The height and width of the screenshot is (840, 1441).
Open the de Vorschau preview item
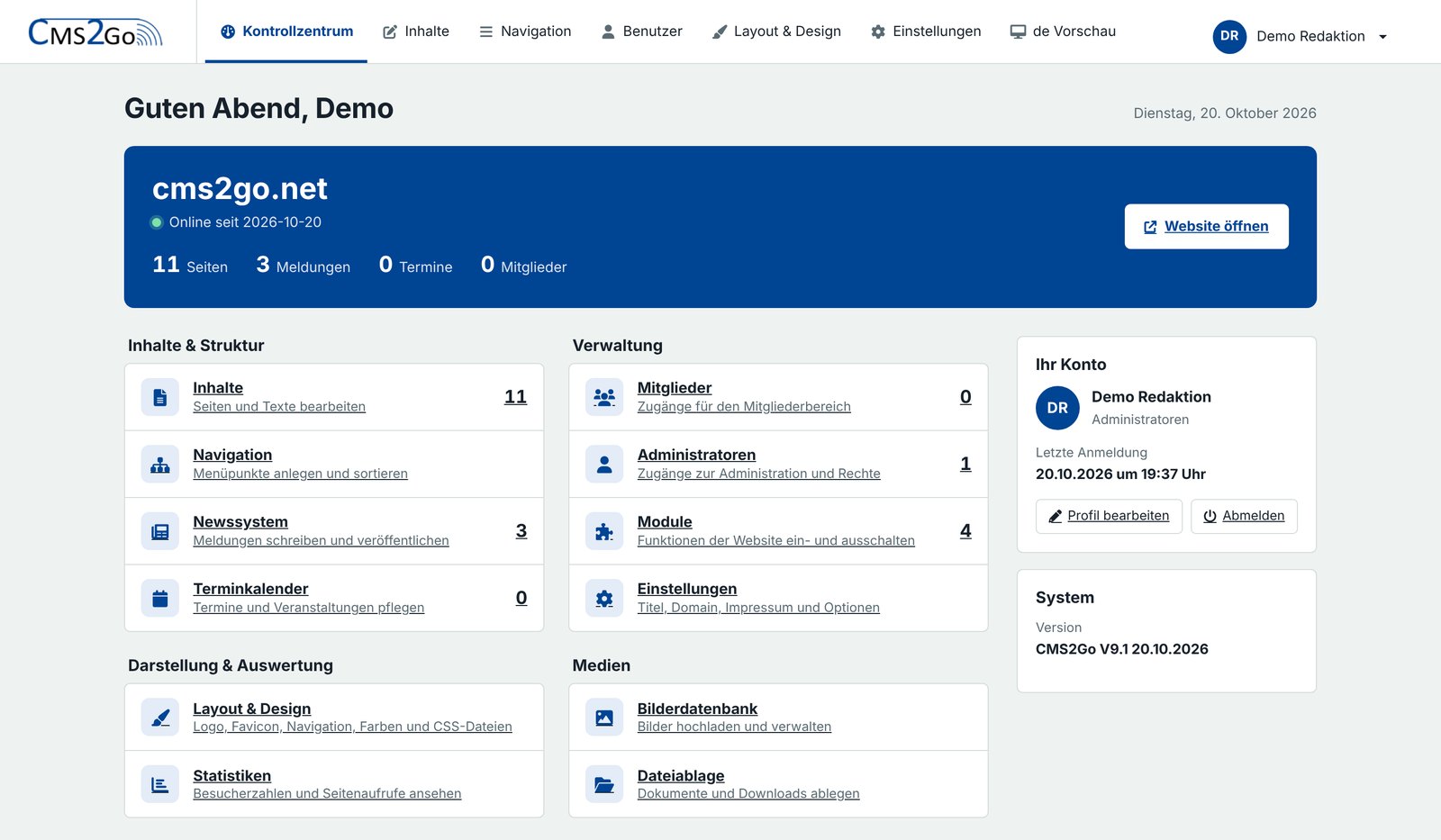1063,32
